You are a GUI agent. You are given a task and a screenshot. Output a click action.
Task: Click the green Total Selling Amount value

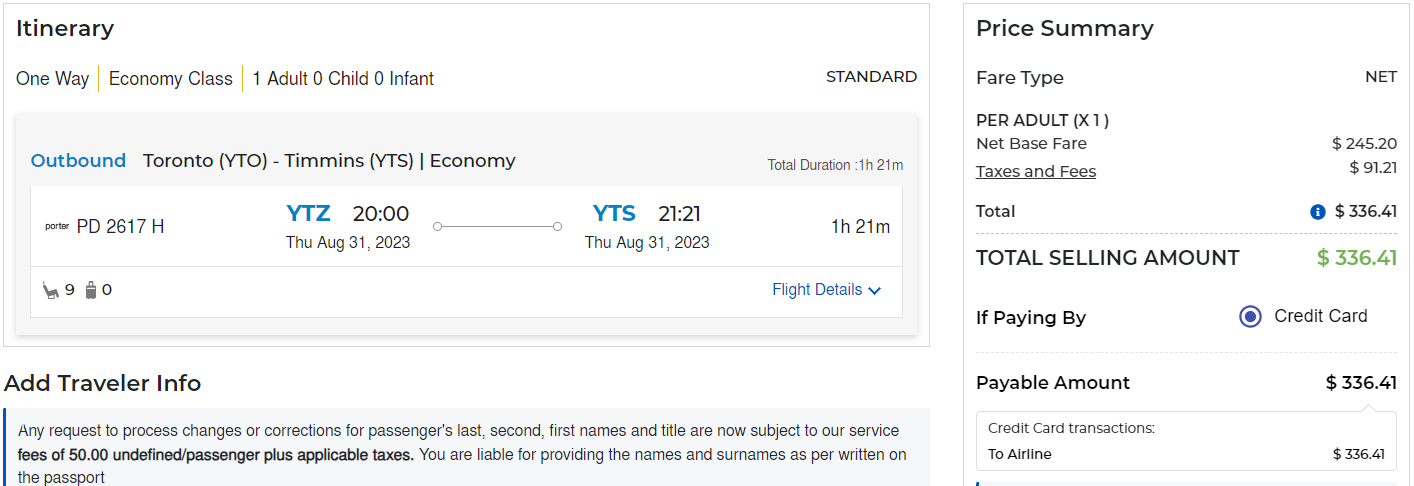pyautogui.click(x=1356, y=258)
